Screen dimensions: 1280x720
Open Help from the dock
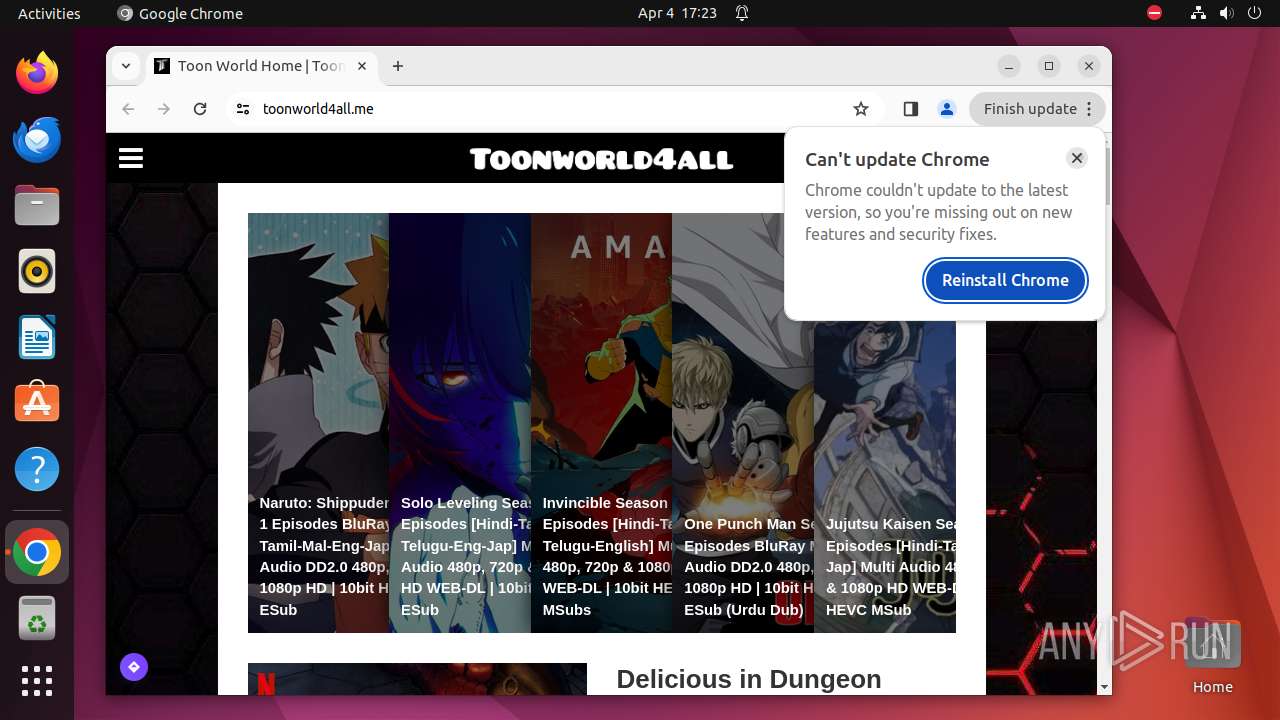pyautogui.click(x=37, y=469)
